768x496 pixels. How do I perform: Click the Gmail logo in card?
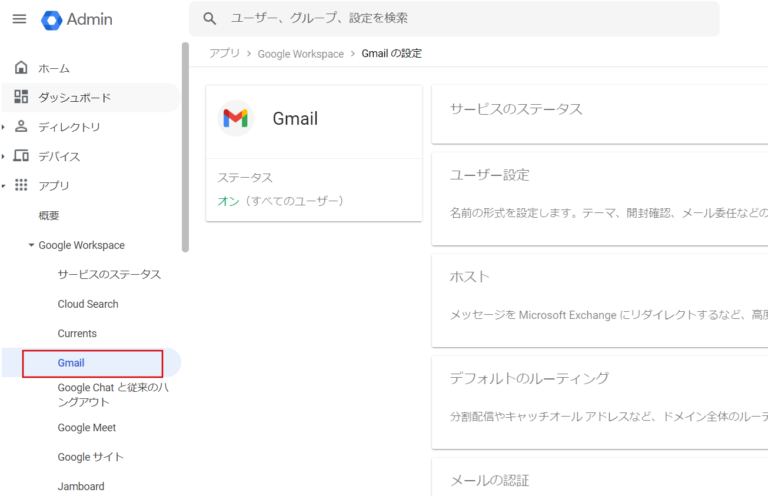pyautogui.click(x=235, y=119)
